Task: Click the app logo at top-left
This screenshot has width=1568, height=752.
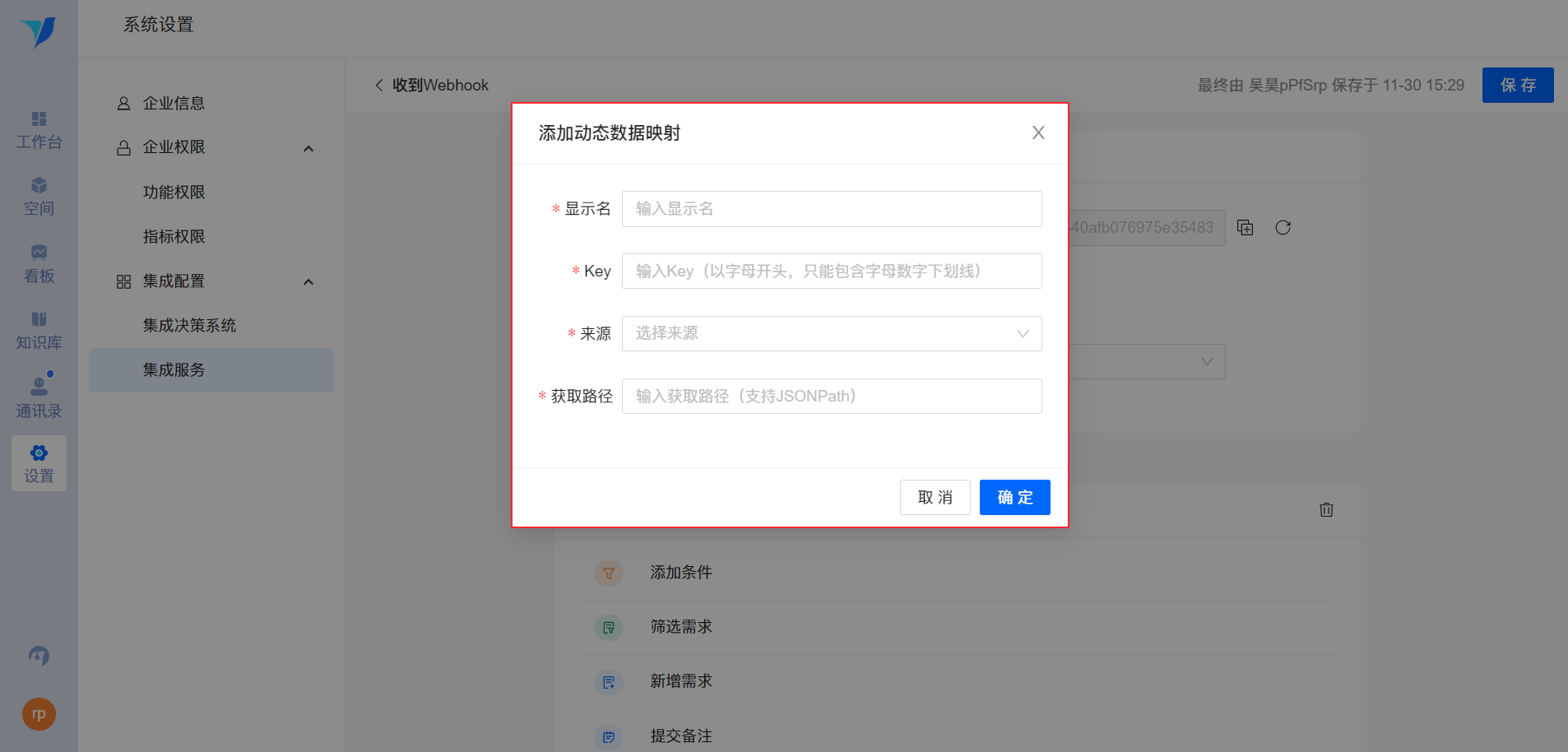Action: point(39,33)
